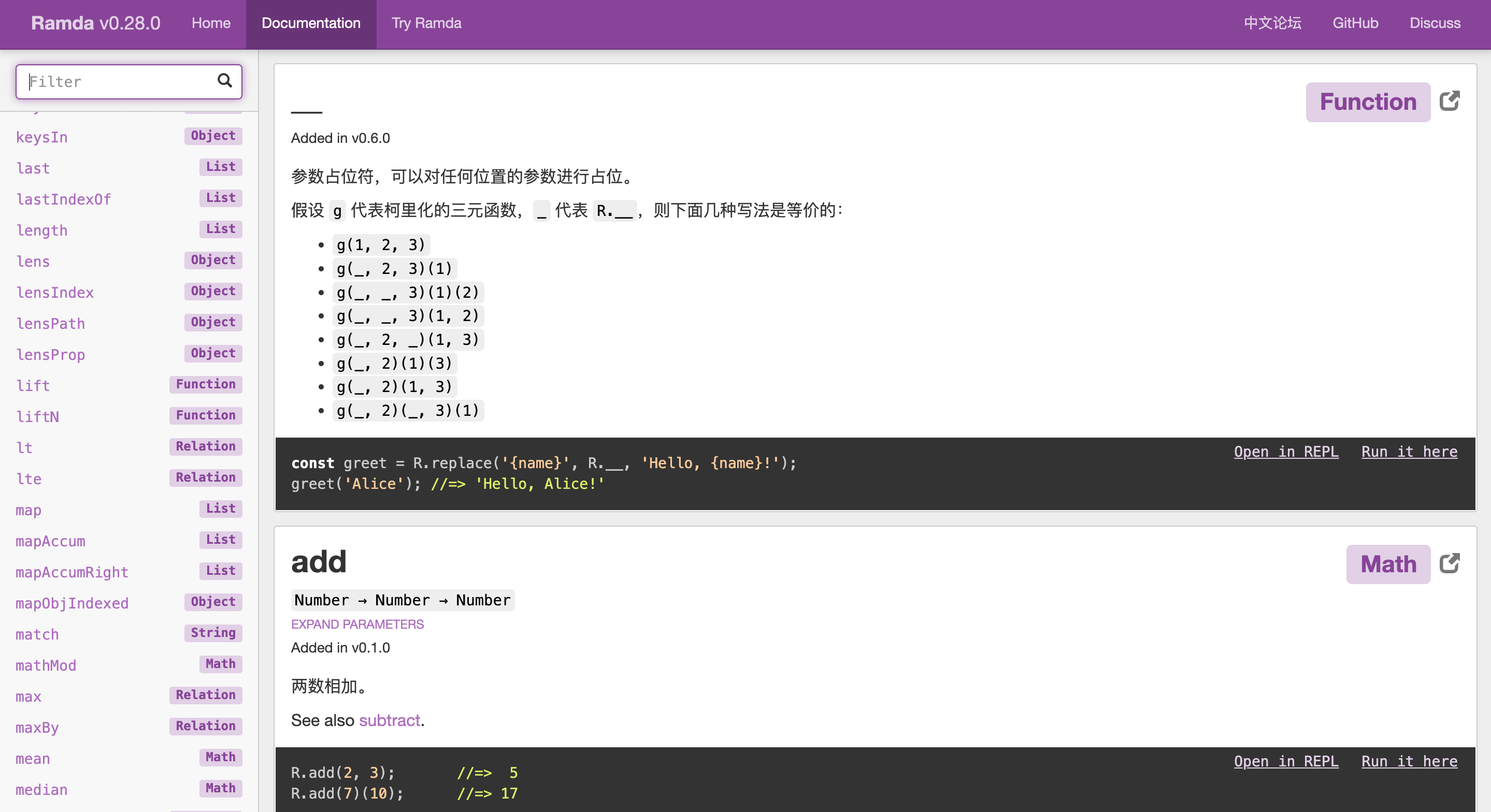
Task: Select lensPath in the function list
Action: pyautogui.click(x=50, y=324)
